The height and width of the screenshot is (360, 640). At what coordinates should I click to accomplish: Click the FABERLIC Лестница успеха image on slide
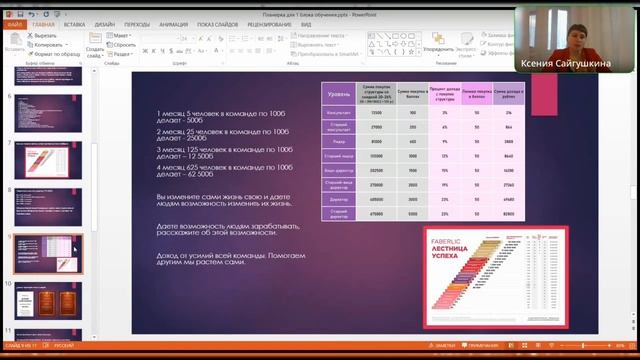[496, 277]
